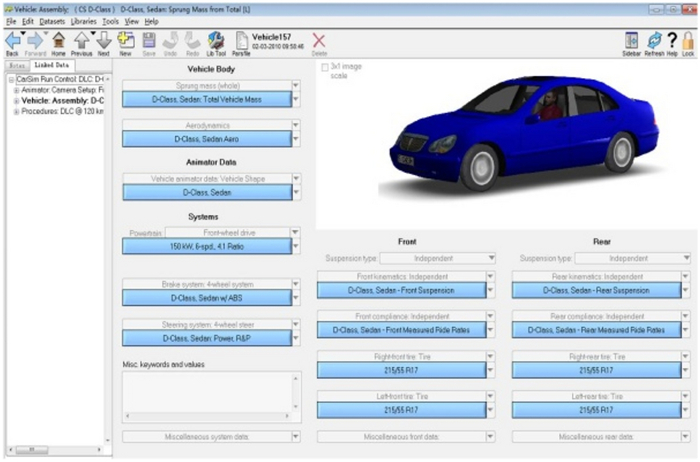Switch to the Linked Data tab
700x462 pixels.
tap(52, 65)
